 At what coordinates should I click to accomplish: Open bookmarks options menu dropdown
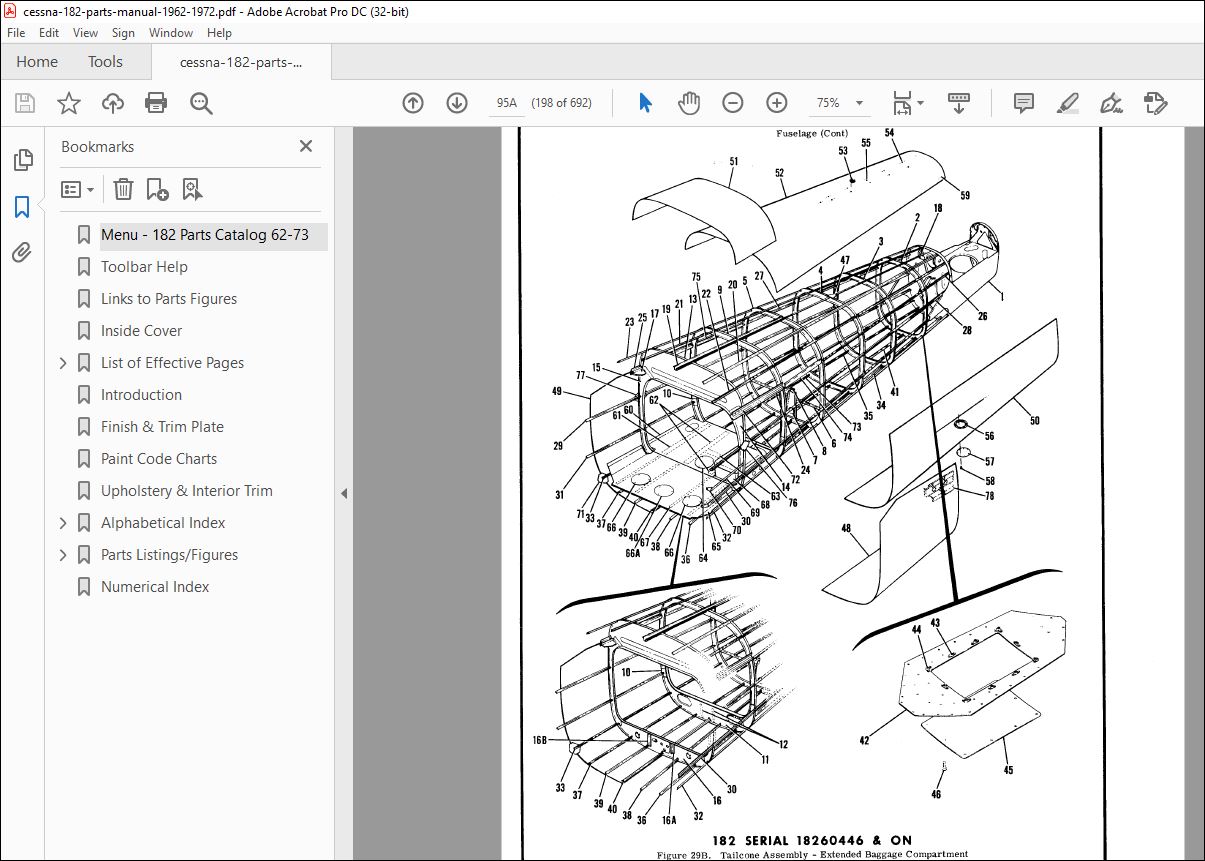tap(78, 189)
